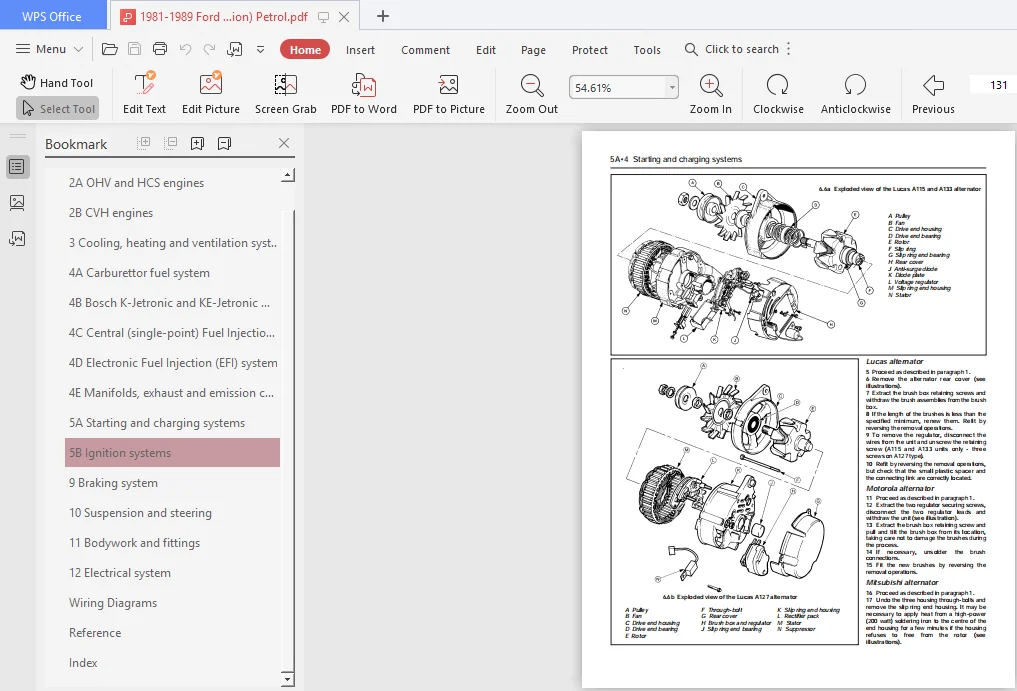
Task: Click the Edit Text tool
Action: [x=145, y=93]
